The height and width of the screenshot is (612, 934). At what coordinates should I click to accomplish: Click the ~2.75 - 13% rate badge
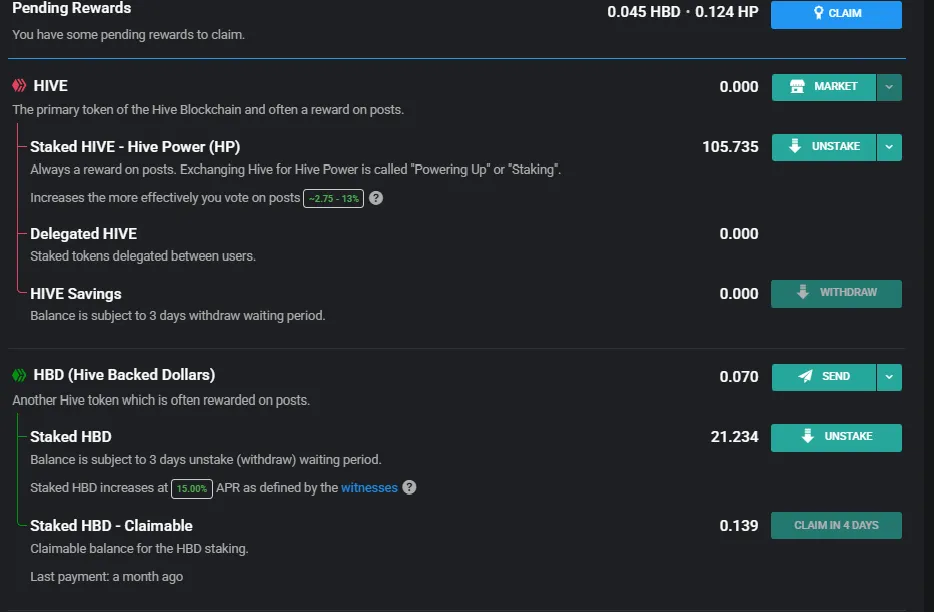(x=333, y=198)
